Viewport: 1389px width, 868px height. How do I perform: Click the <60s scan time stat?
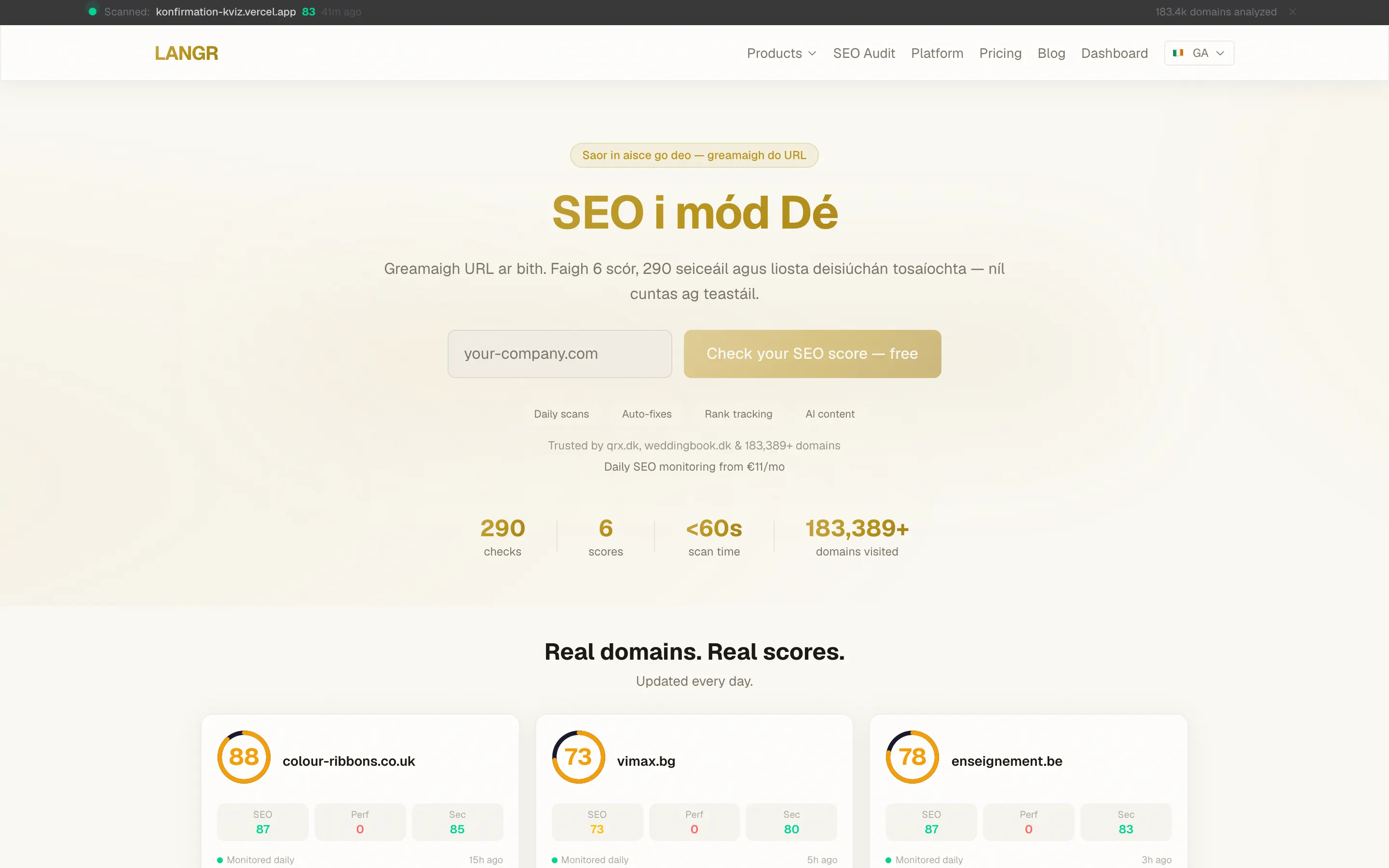[714, 537]
